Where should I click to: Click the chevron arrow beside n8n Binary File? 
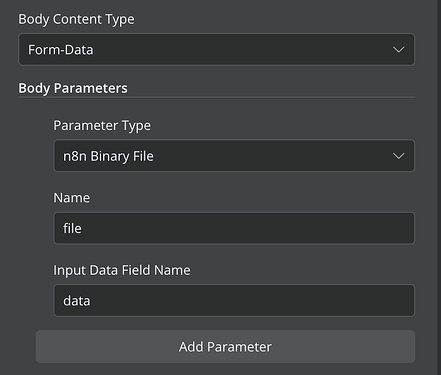(398, 156)
